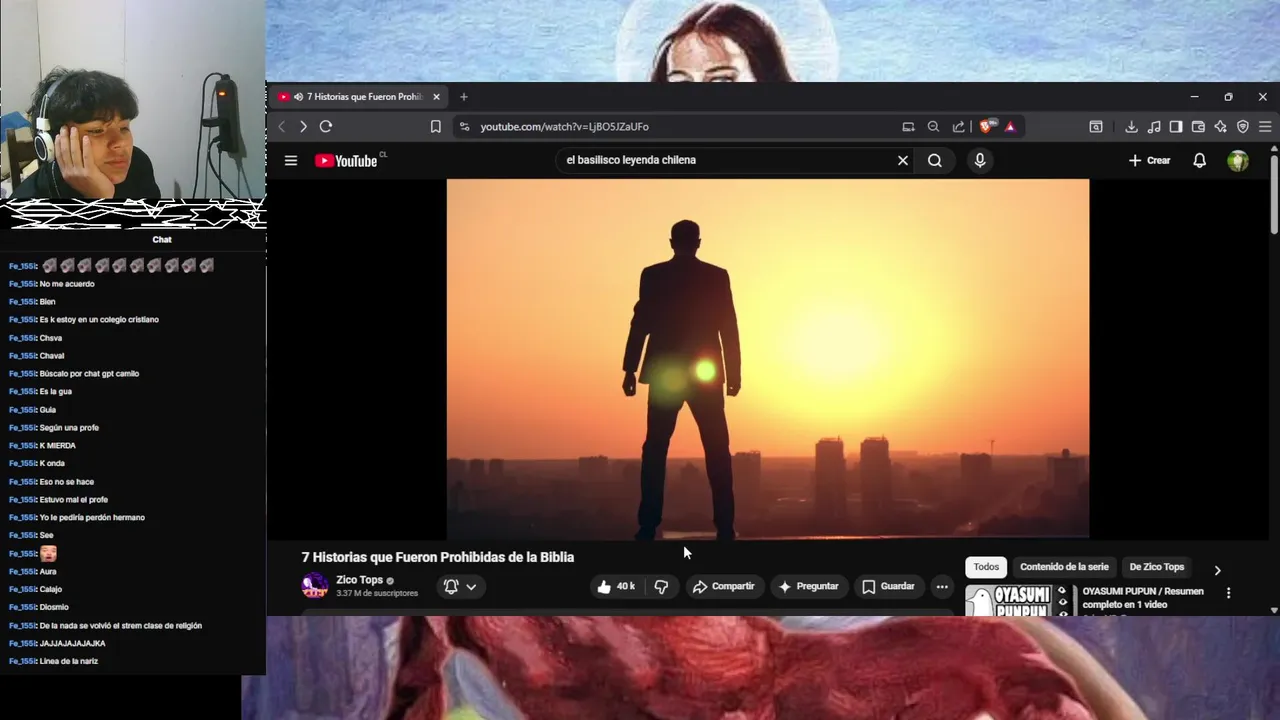Open OYASUMI PUPUN recommended video thumbnail
The width and height of the screenshot is (1280, 720).
1019,601
